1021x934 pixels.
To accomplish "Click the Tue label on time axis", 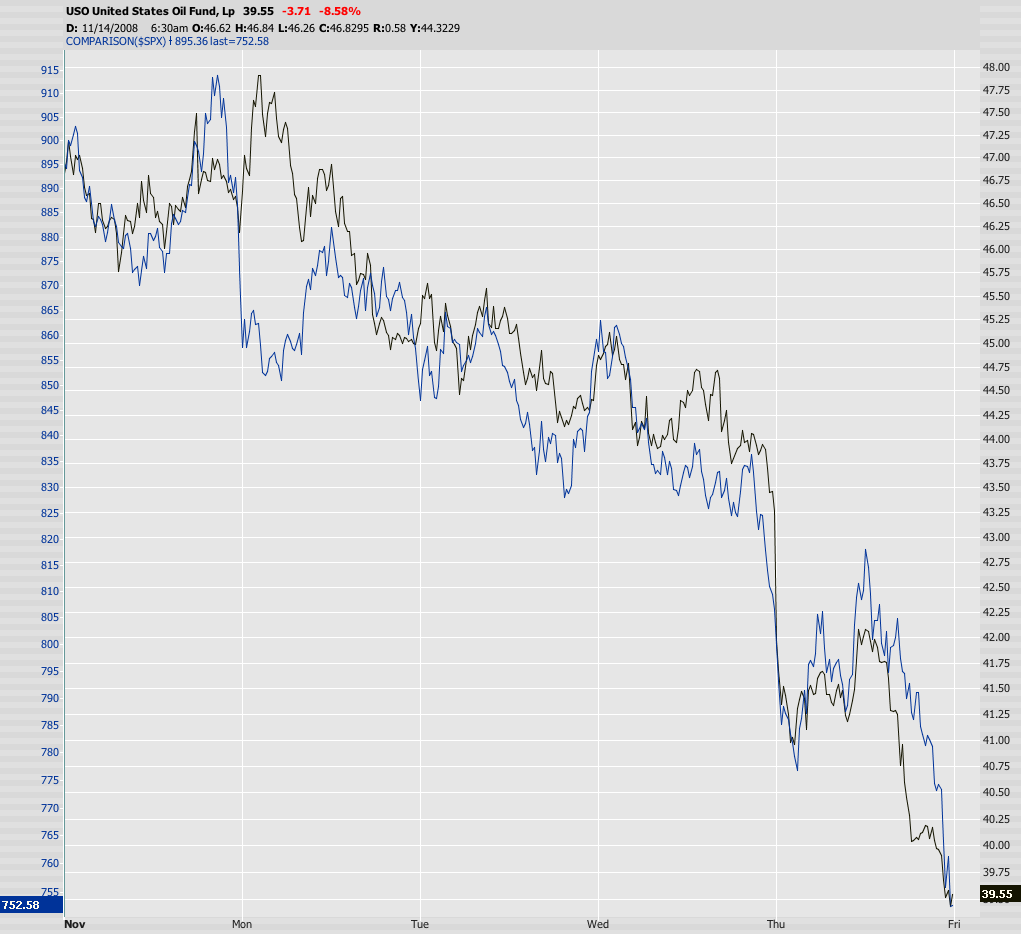I will click(420, 924).
